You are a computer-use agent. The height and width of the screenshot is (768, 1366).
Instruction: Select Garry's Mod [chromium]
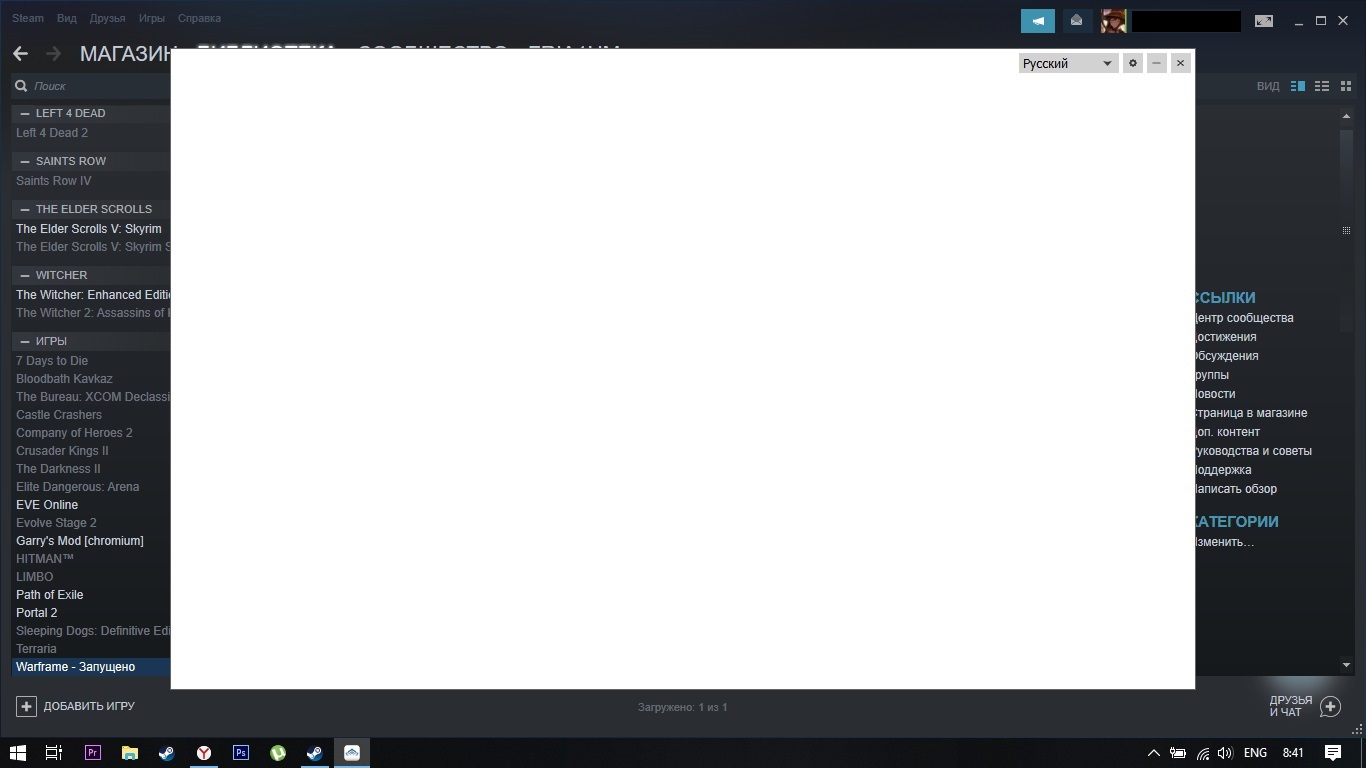click(x=80, y=541)
